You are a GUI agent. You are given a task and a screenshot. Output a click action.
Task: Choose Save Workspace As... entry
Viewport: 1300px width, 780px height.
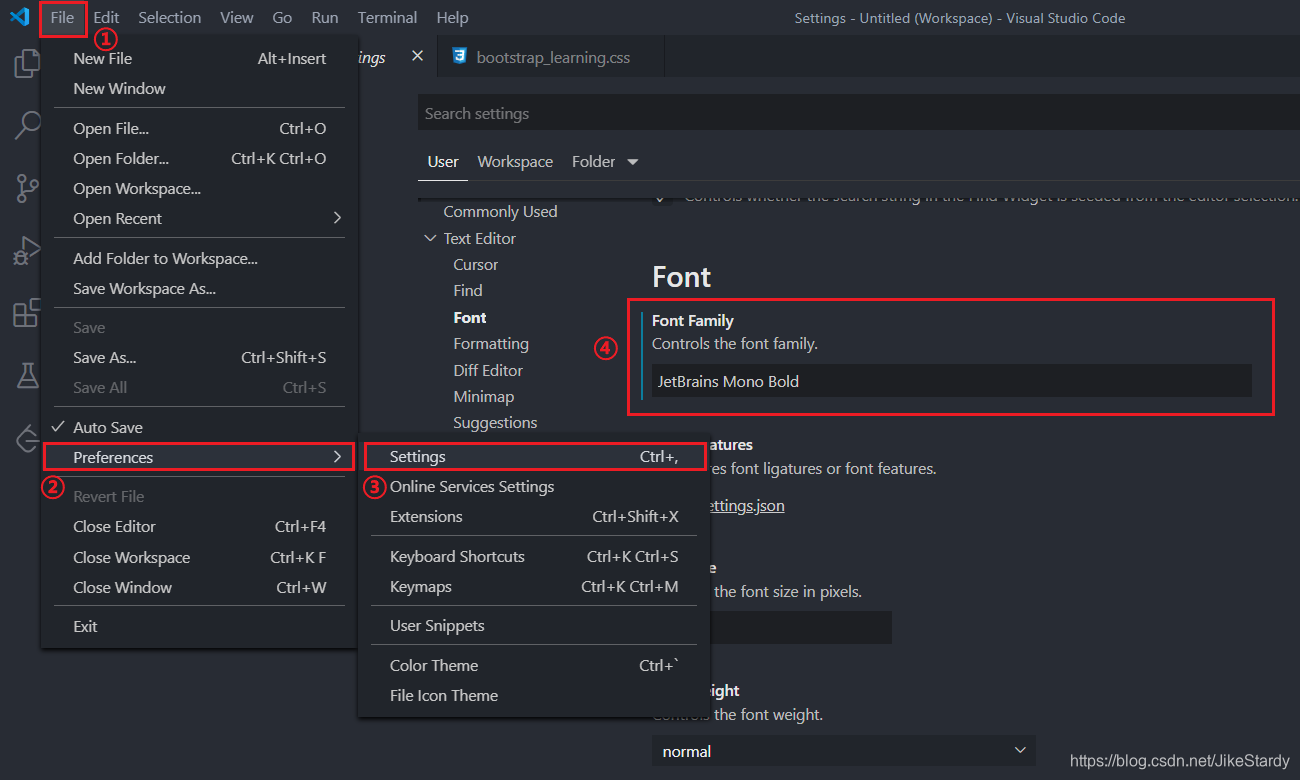198,288
